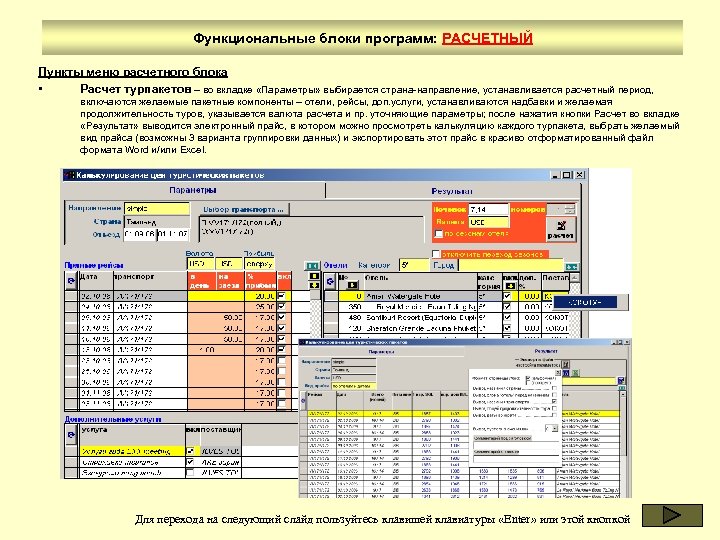
Task: Open Параметры tab in the small overlapping window
Action: pyautogui.click(x=381, y=351)
